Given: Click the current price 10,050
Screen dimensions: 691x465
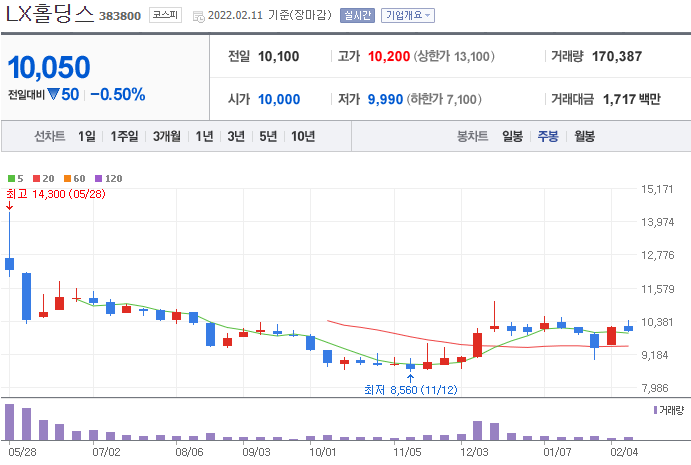Looking at the screenshot, I should [x=49, y=67].
